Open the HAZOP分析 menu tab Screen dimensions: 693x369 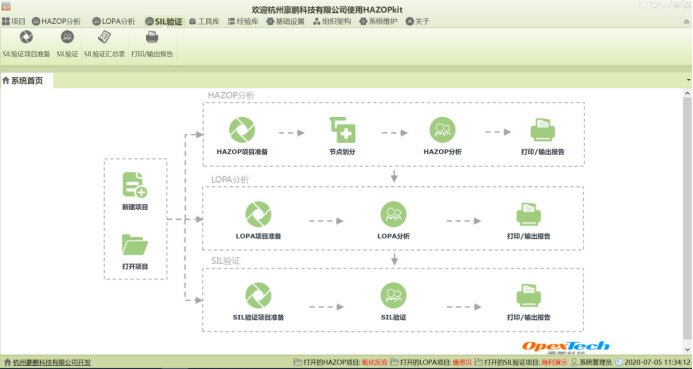56,21
